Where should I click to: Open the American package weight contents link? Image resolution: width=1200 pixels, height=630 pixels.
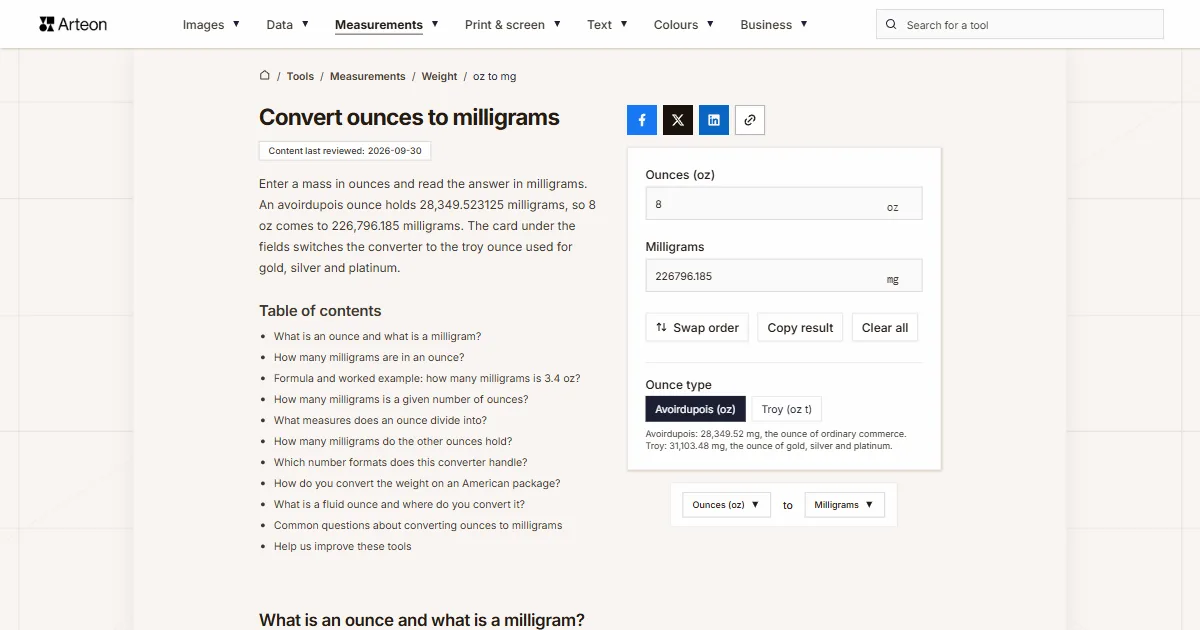(x=417, y=484)
